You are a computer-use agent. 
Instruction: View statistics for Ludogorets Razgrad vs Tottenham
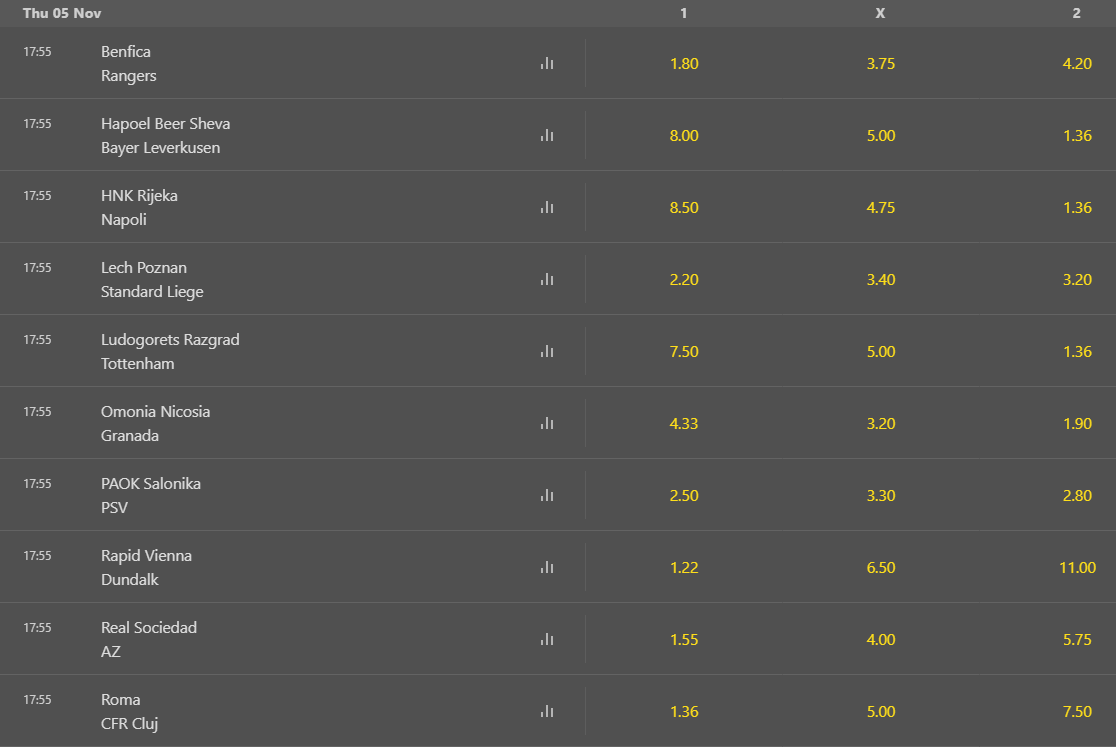tap(547, 351)
